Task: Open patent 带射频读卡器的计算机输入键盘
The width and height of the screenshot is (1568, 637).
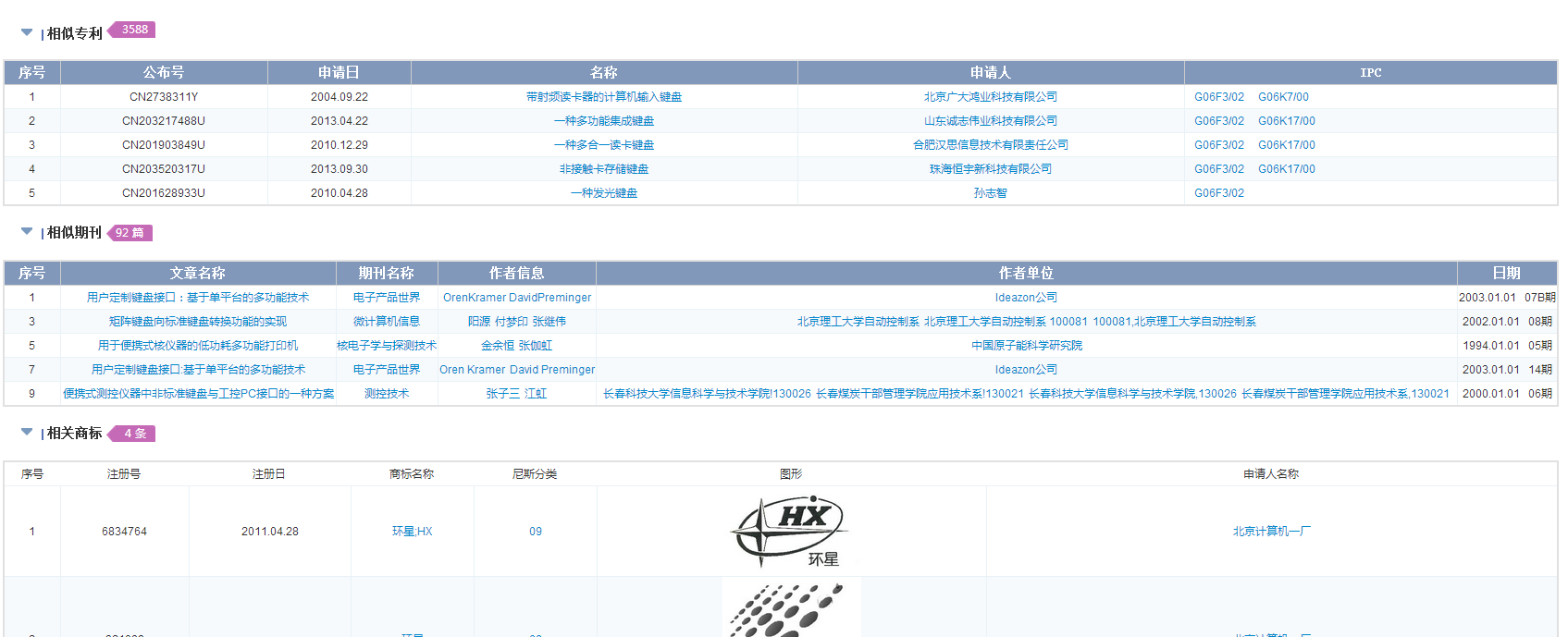Action: [603, 97]
